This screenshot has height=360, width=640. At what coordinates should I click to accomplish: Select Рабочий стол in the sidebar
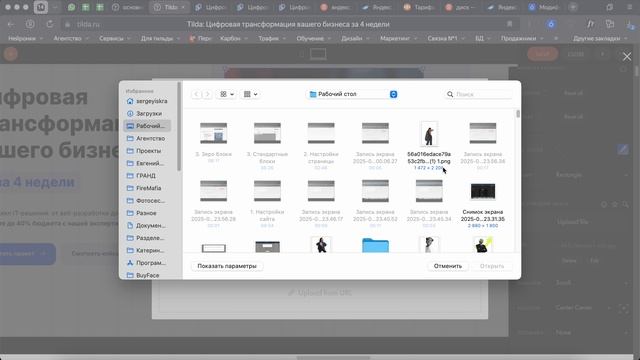pyautogui.click(x=147, y=126)
